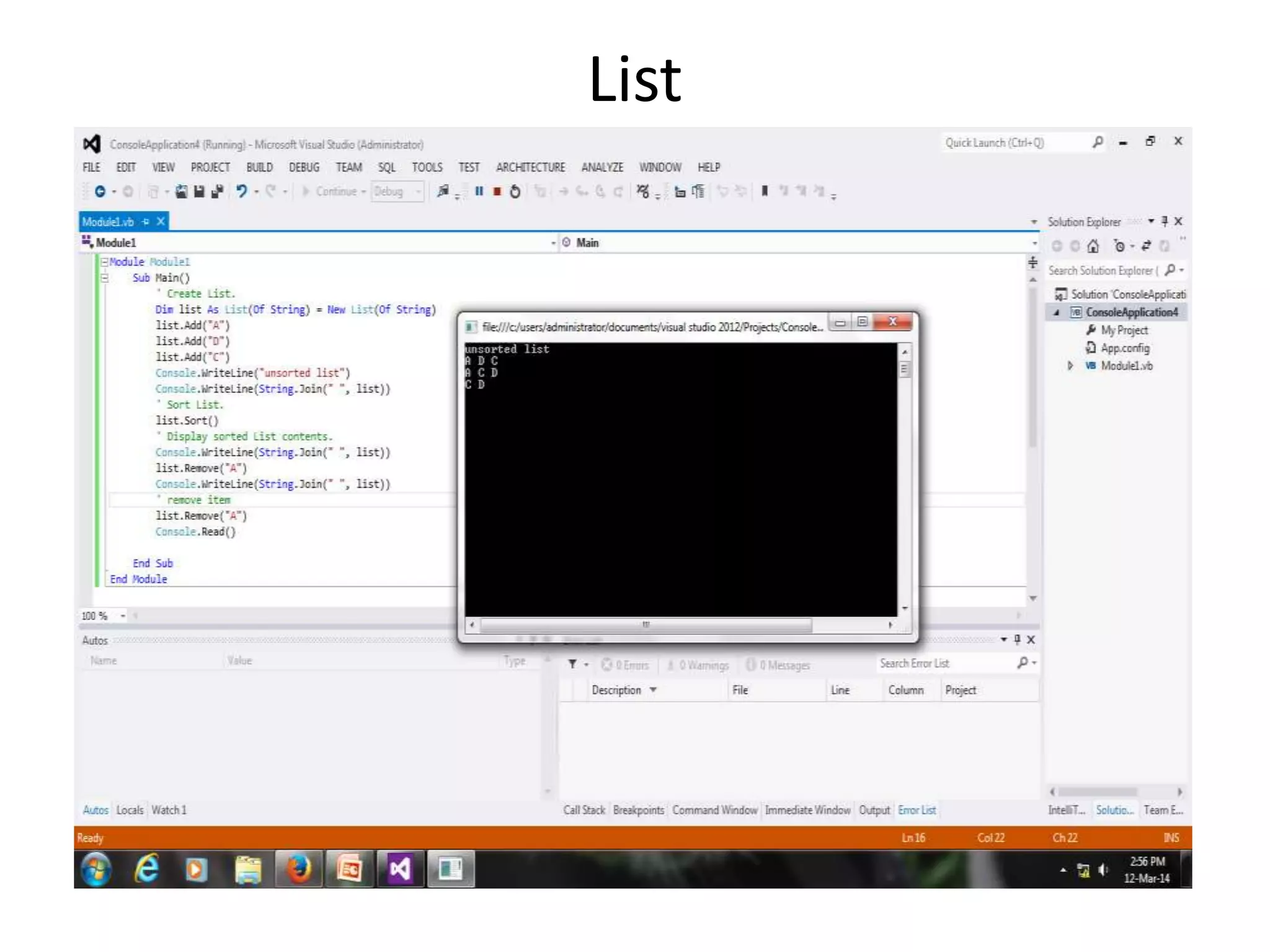Pin the Solution Explorer panel
1270x952 pixels.
point(1165,221)
